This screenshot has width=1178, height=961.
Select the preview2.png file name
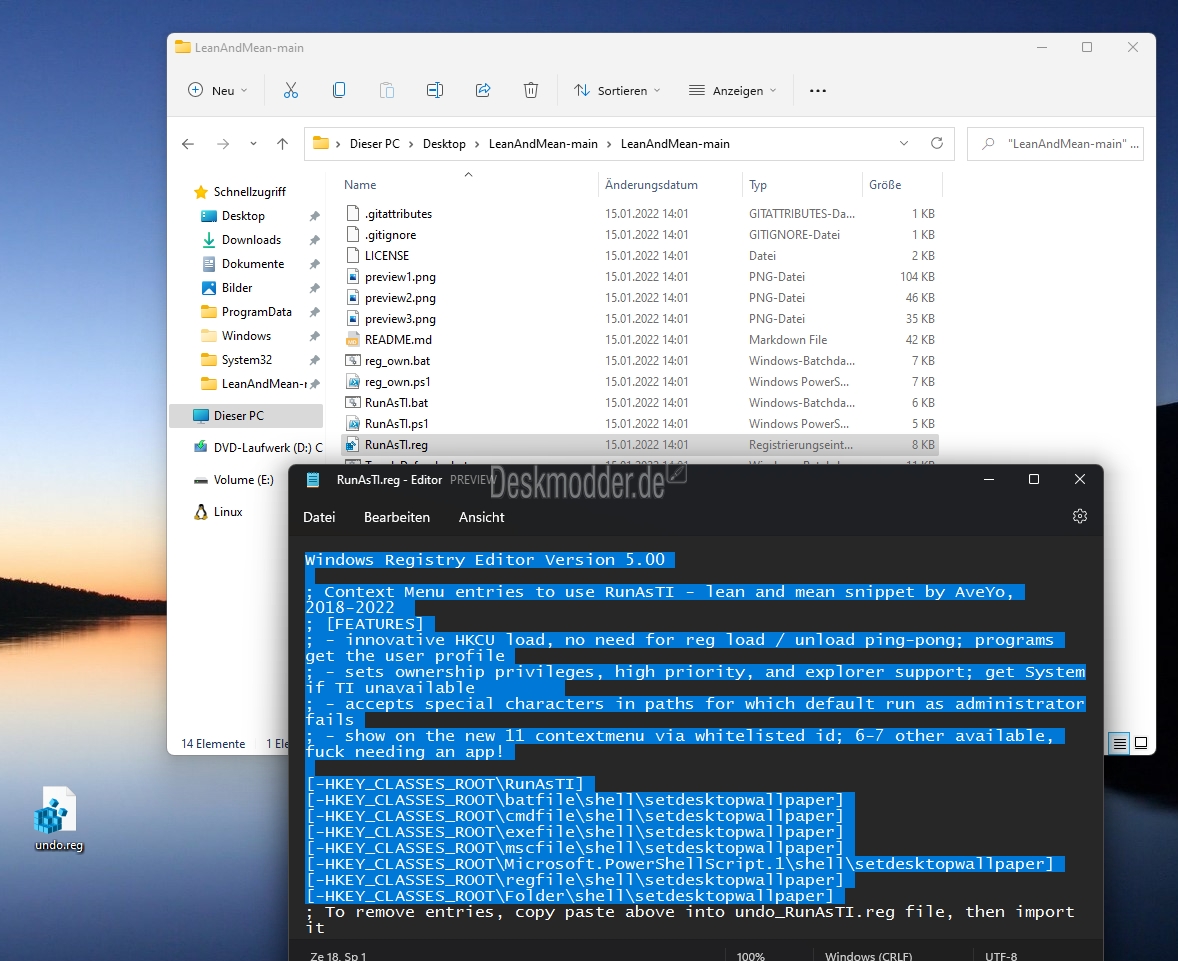[400, 298]
